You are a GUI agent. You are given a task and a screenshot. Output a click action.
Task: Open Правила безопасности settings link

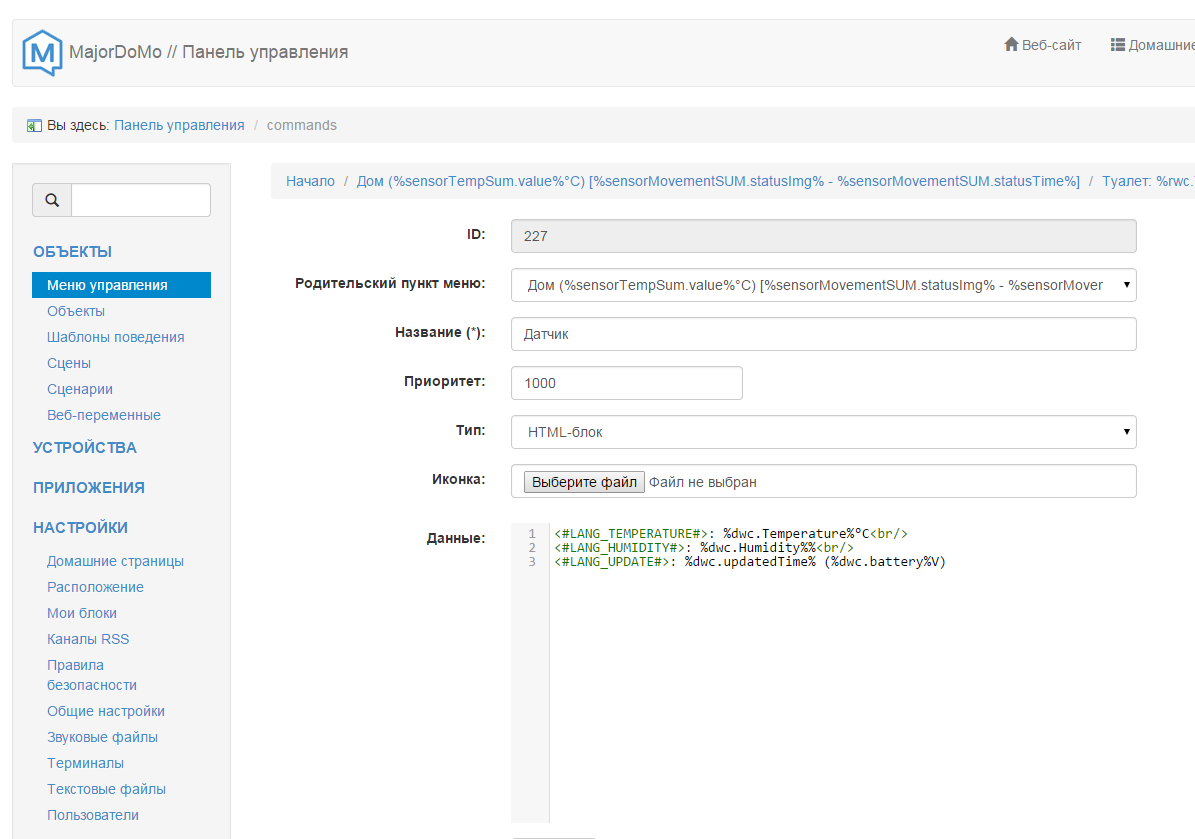pos(91,675)
